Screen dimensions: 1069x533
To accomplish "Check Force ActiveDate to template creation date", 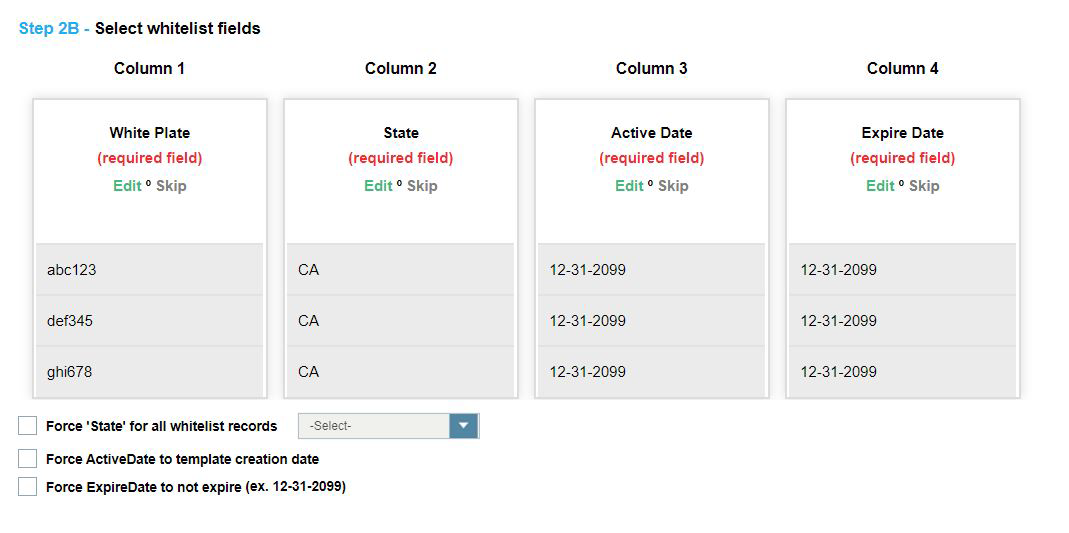I will pyautogui.click(x=28, y=459).
